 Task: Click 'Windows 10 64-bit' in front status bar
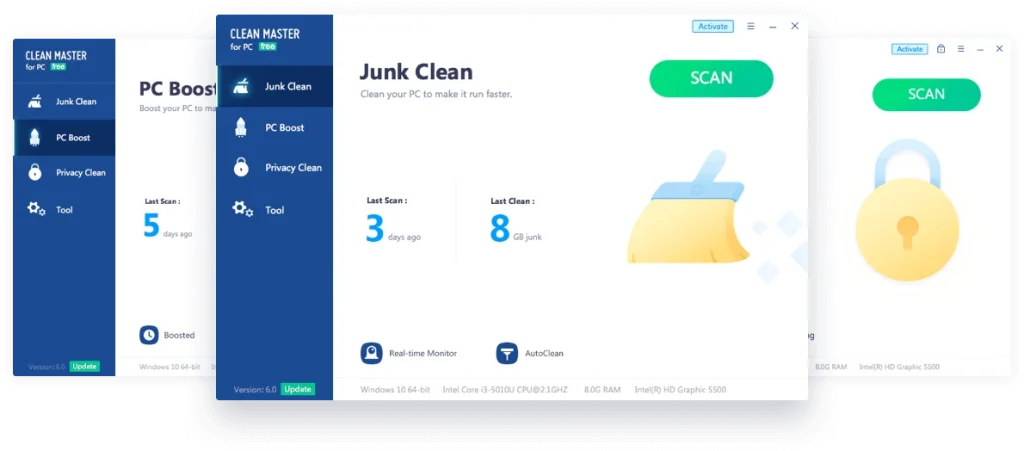click(x=395, y=390)
